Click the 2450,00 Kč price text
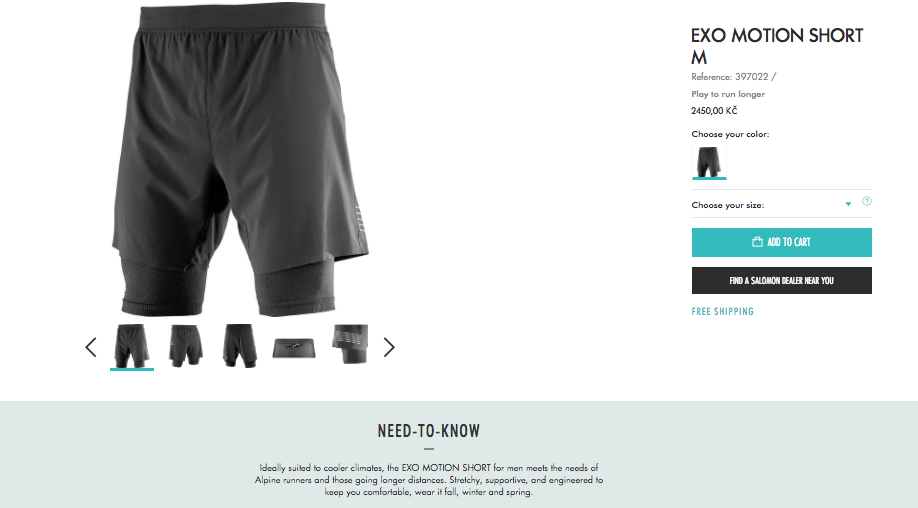The image size is (918, 508). (714, 111)
